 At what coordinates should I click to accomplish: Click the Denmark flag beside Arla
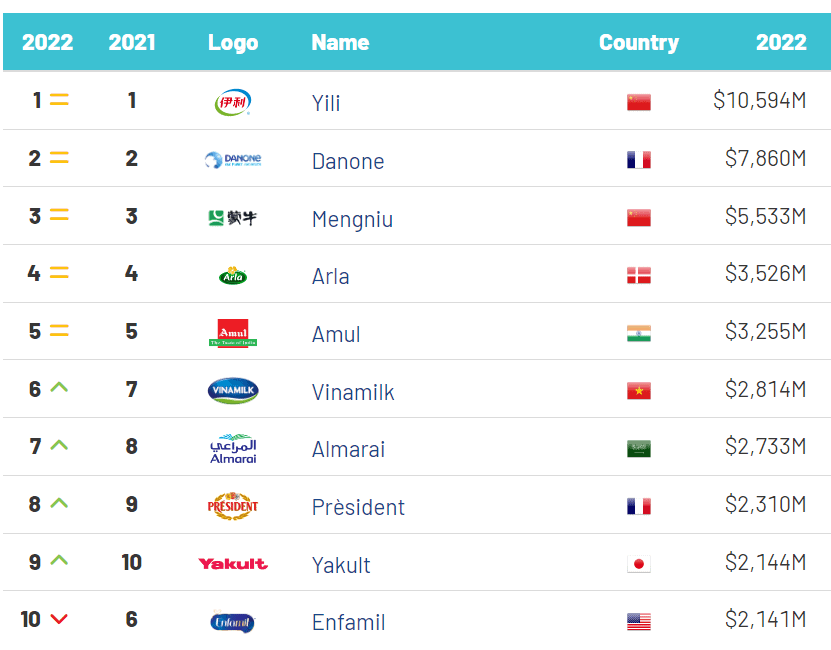639,275
